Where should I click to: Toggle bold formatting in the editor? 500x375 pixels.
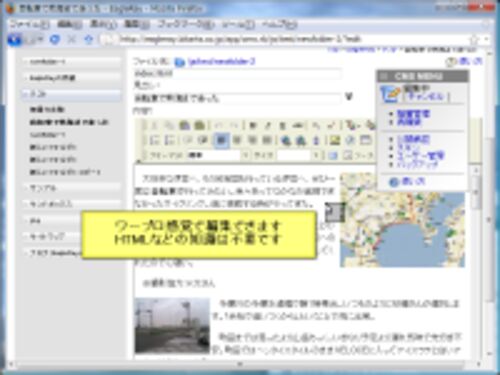[253, 125]
